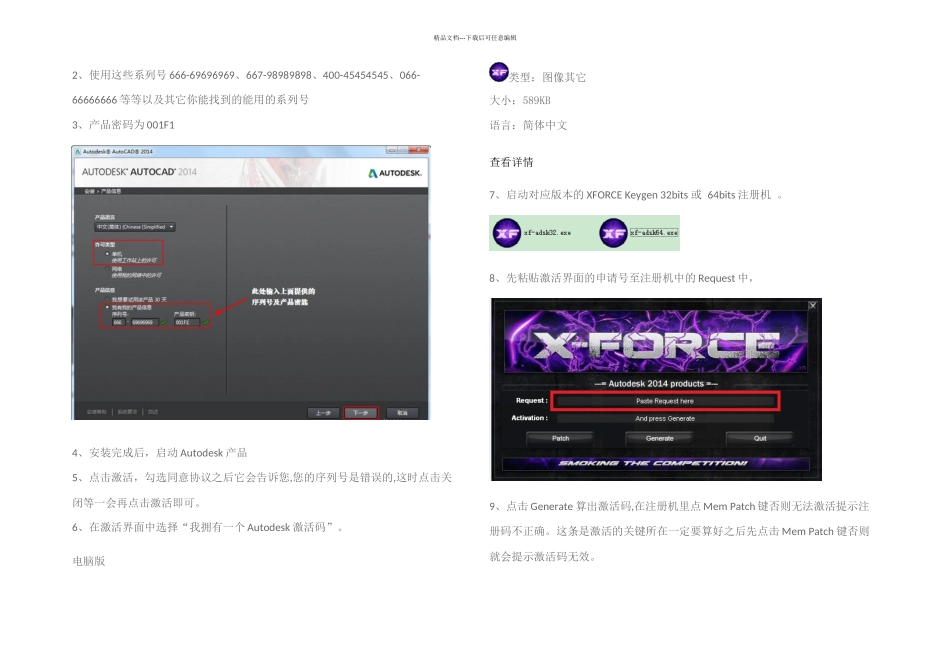
Task: Click the serial number field 69696969
Action: [144, 322]
